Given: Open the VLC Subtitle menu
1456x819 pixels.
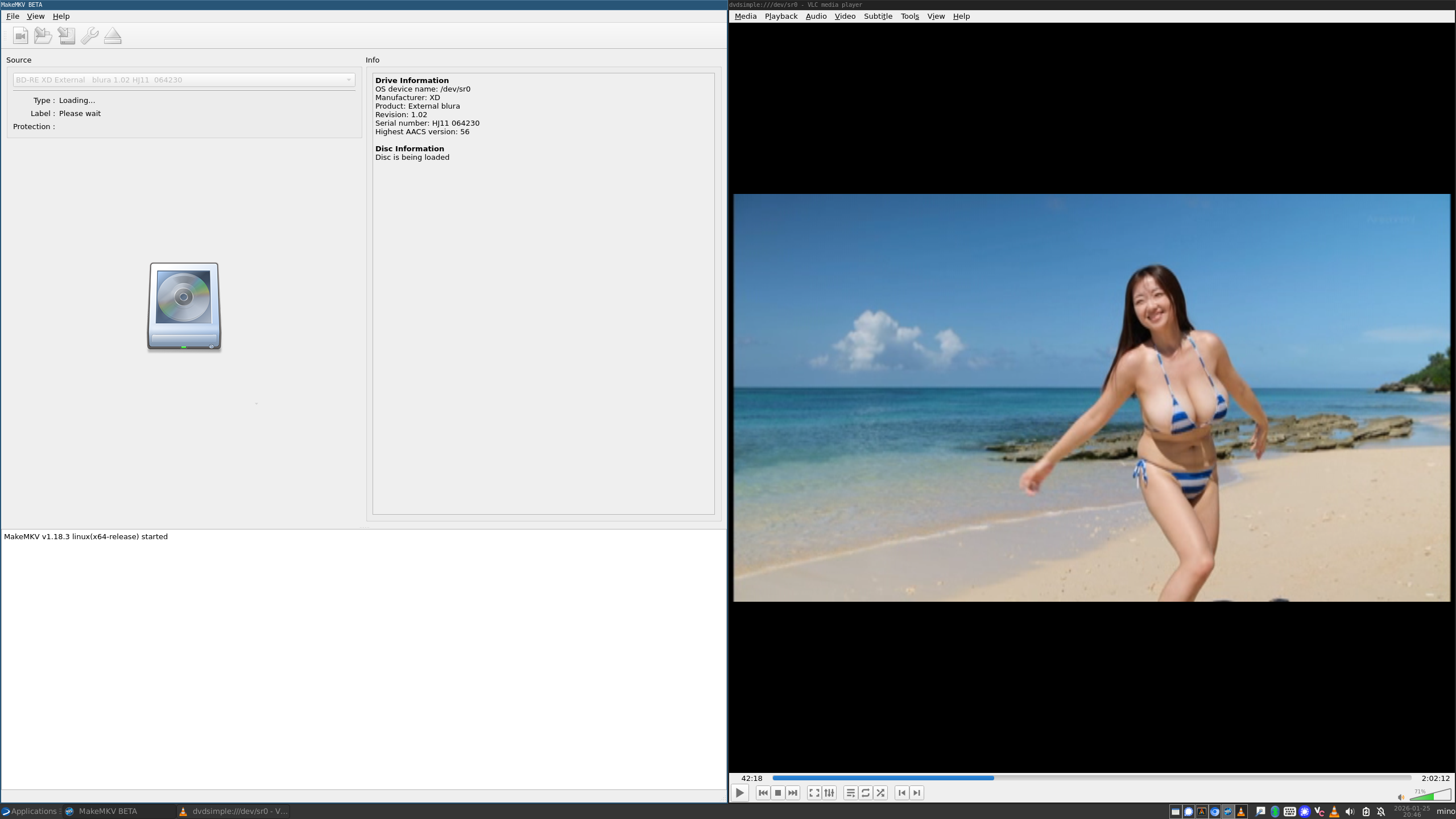Looking at the screenshot, I should [878, 16].
